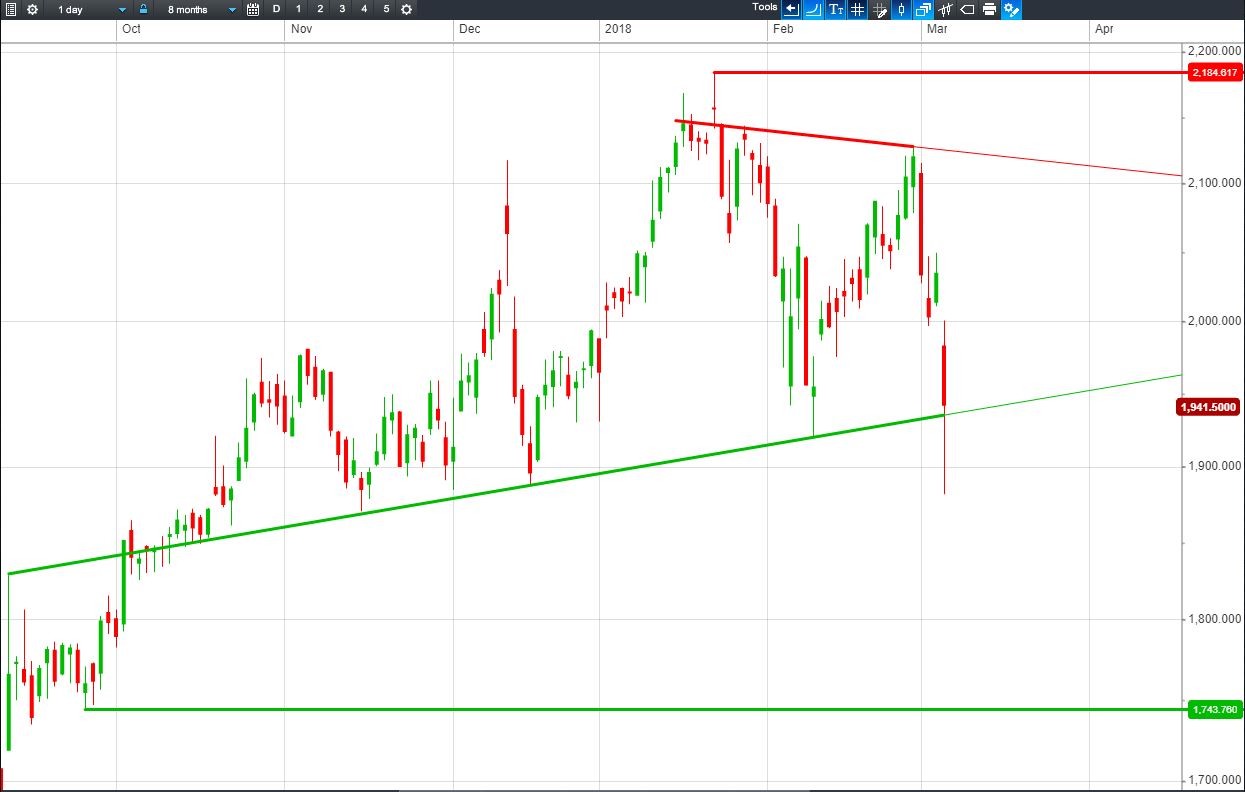The height and width of the screenshot is (792, 1245).
Task: Switch to layout preset 3
Action: pyautogui.click(x=342, y=9)
